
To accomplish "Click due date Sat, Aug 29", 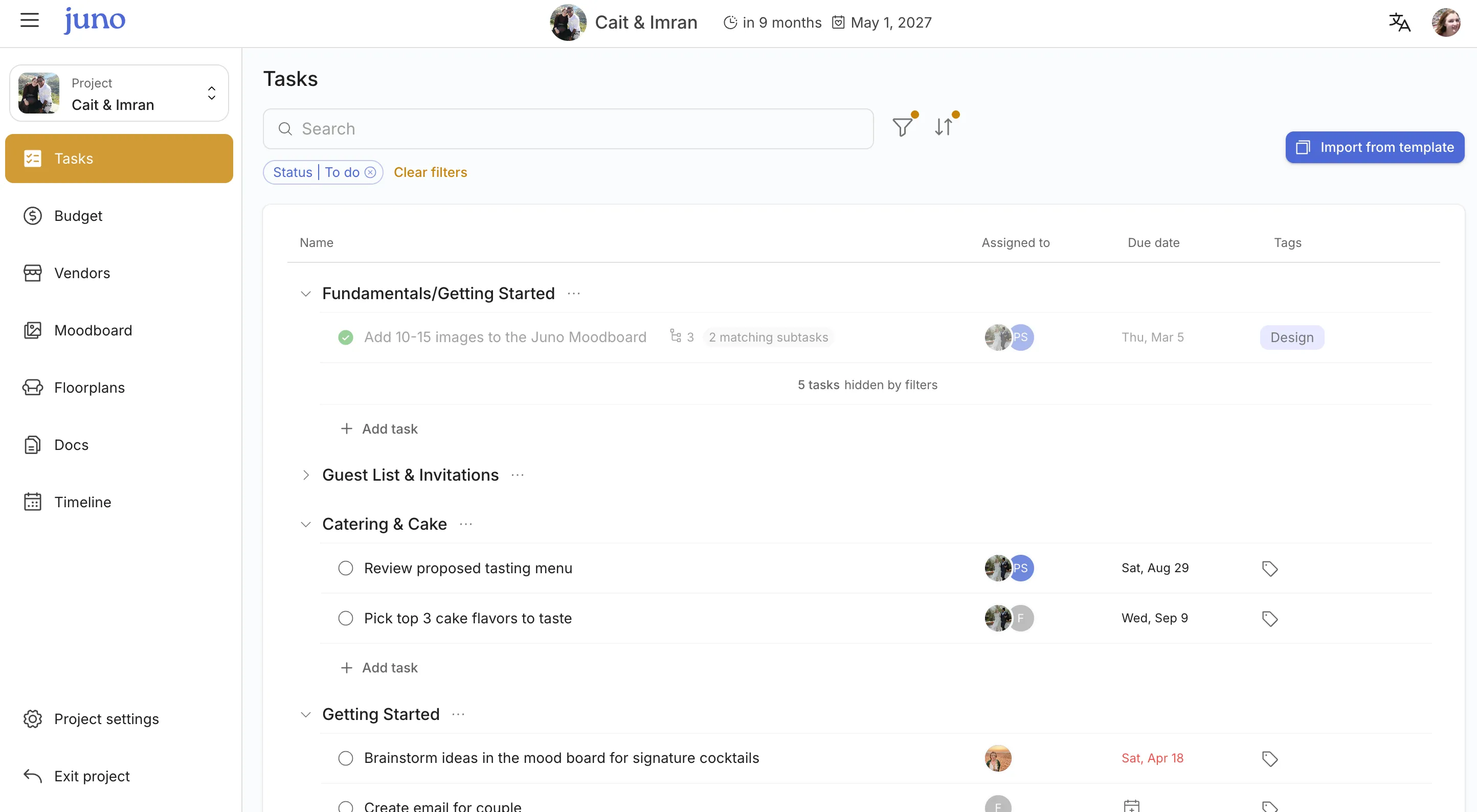I will point(1155,568).
